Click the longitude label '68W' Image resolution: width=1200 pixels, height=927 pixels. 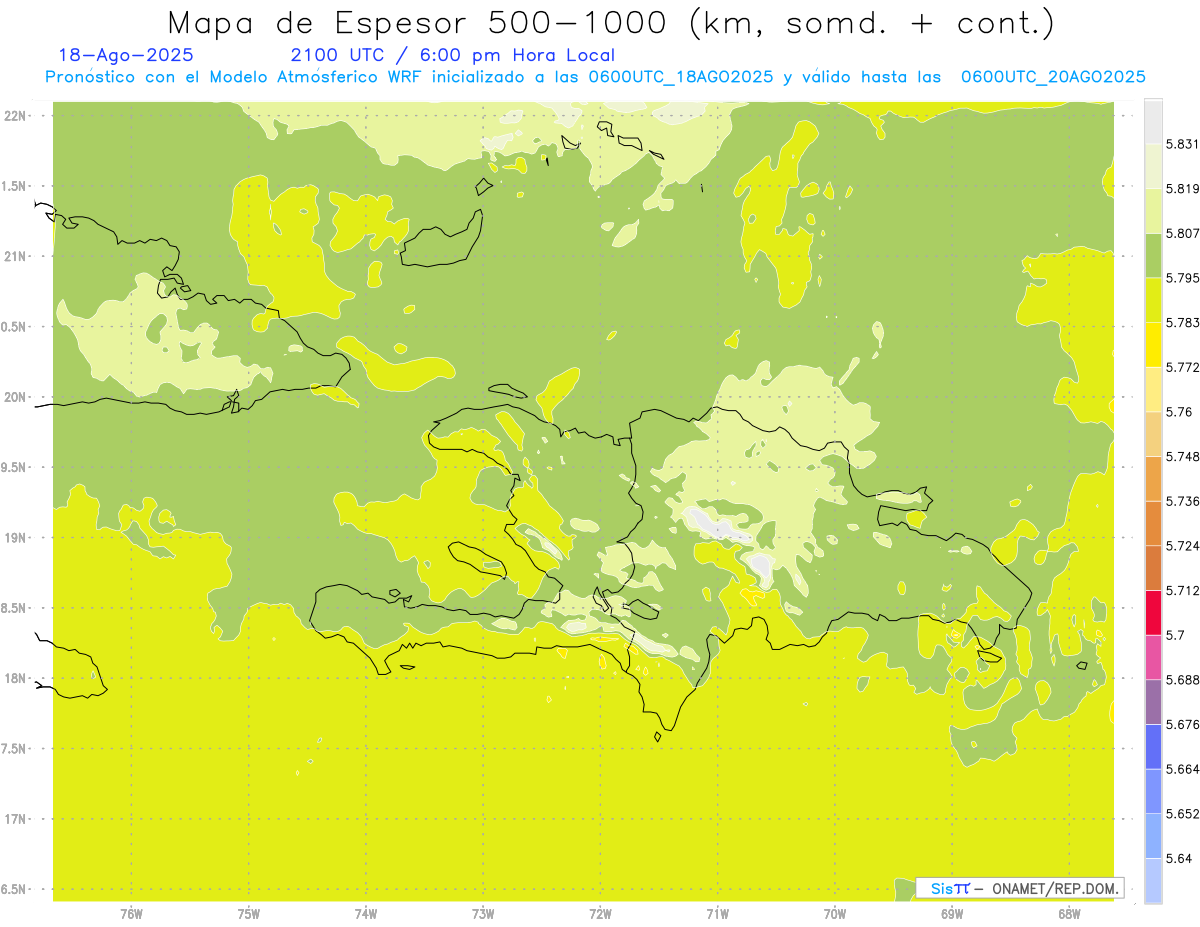[x=1069, y=914]
